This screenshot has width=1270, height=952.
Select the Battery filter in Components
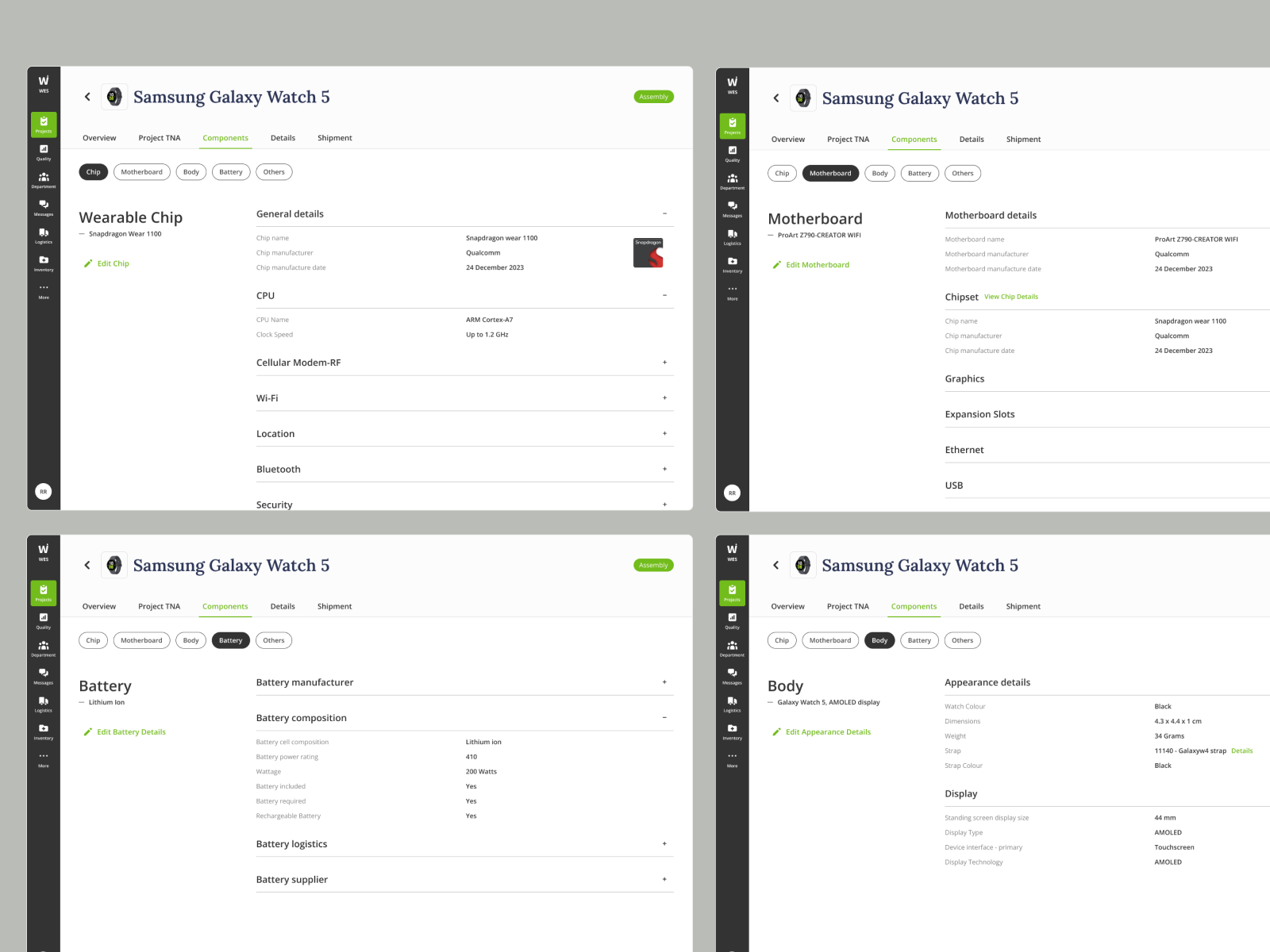(x=230, y=171)
